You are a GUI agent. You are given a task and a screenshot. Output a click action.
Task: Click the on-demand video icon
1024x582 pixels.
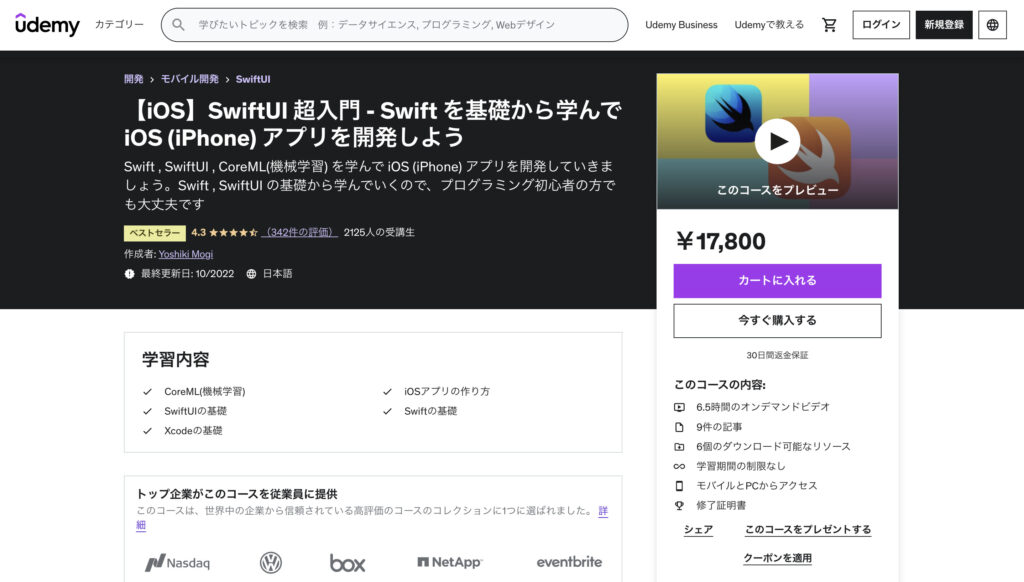[679, 407]
